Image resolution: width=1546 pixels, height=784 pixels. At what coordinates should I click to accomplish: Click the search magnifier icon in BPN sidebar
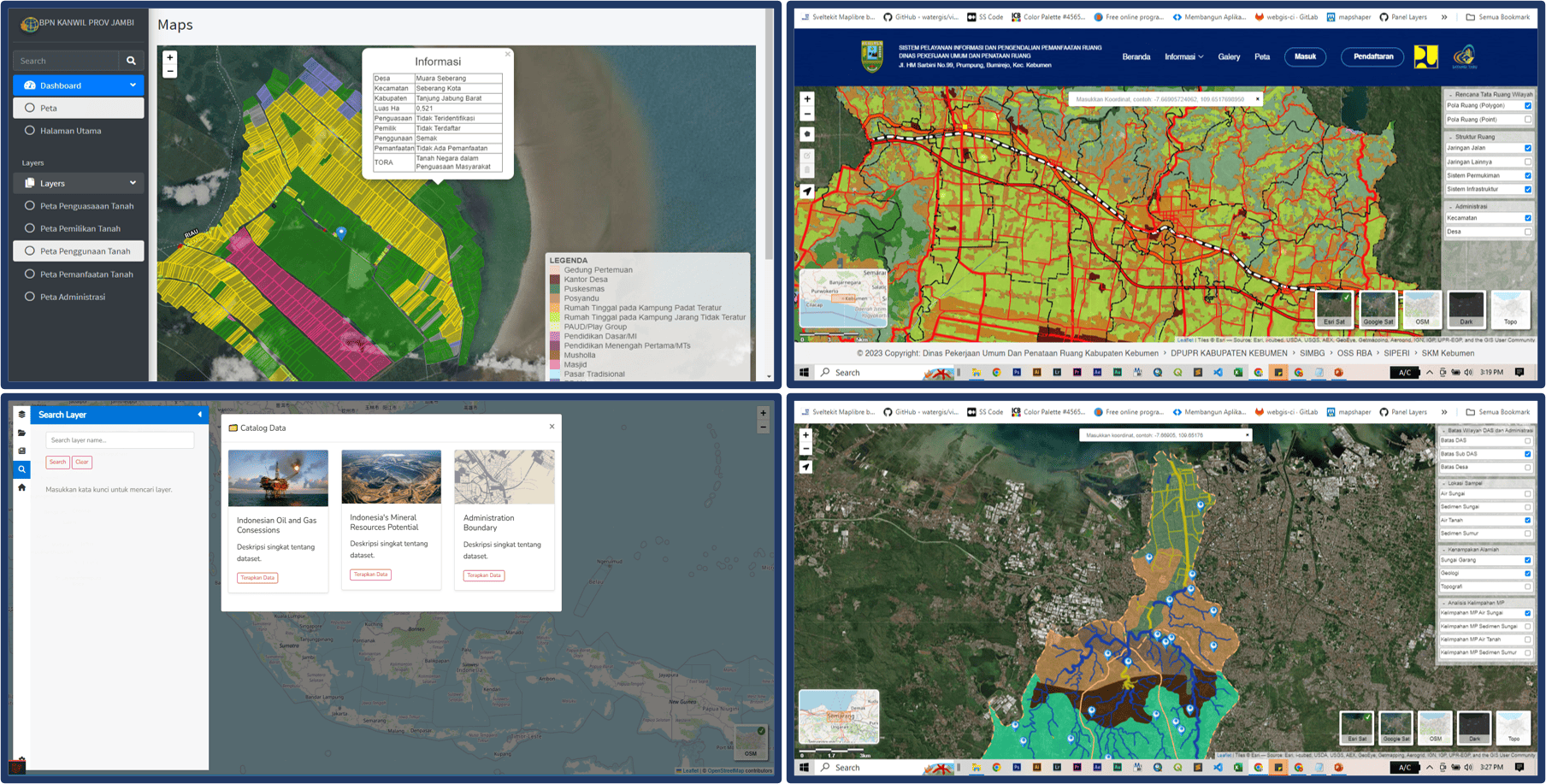coord(131,61)
